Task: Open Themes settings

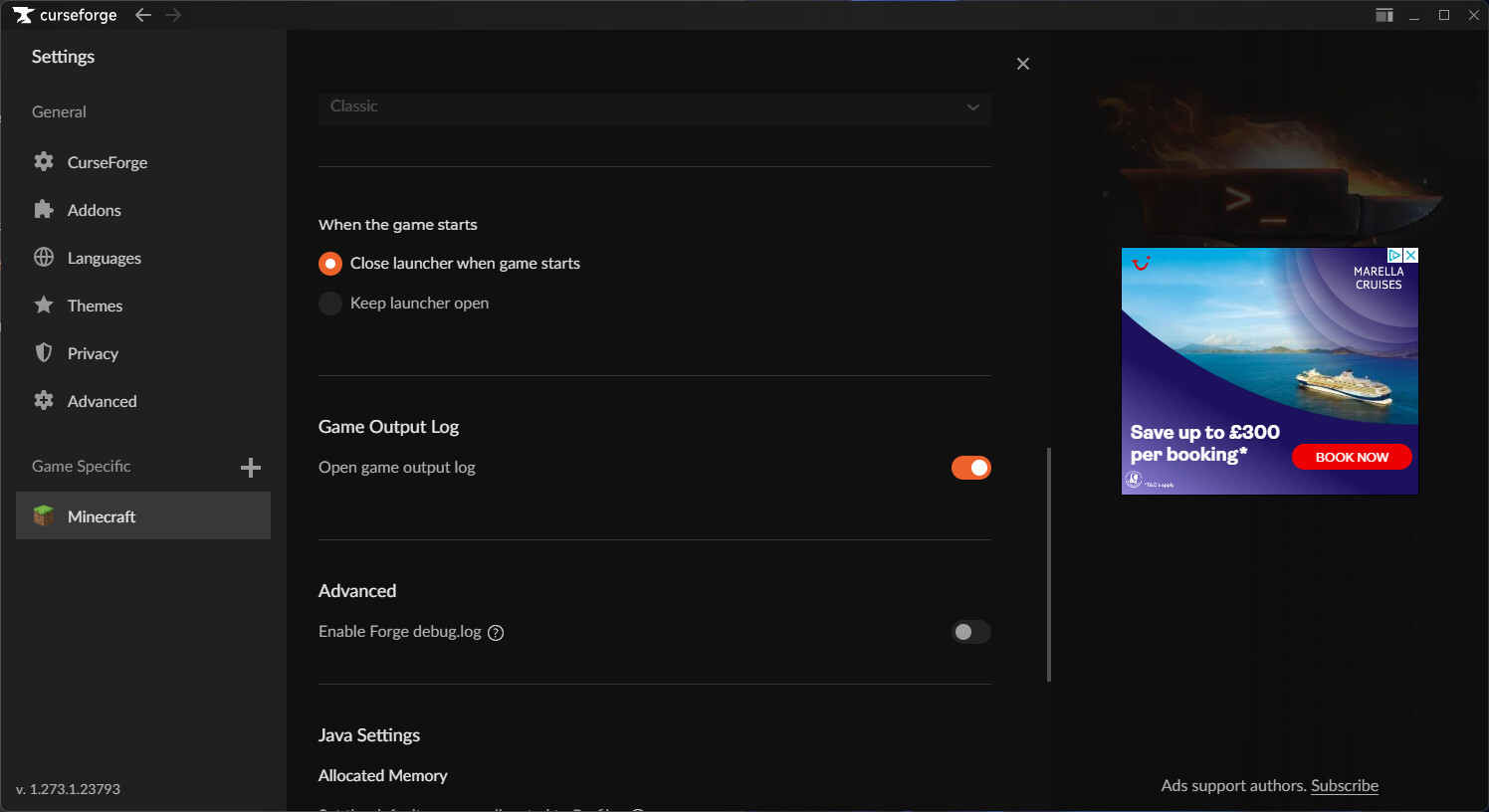Action: tap(143, 305)
